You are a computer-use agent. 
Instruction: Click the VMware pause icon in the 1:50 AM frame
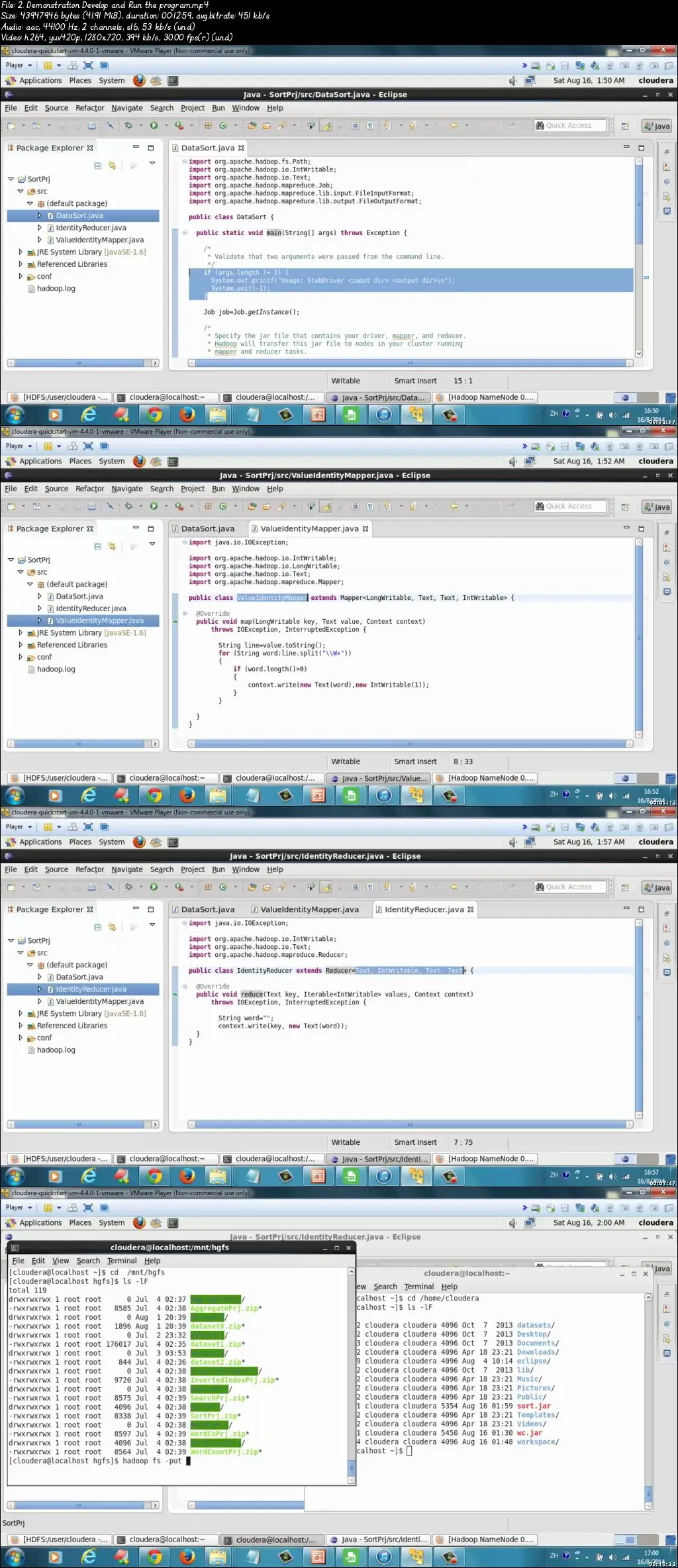(x=48, y=66)
